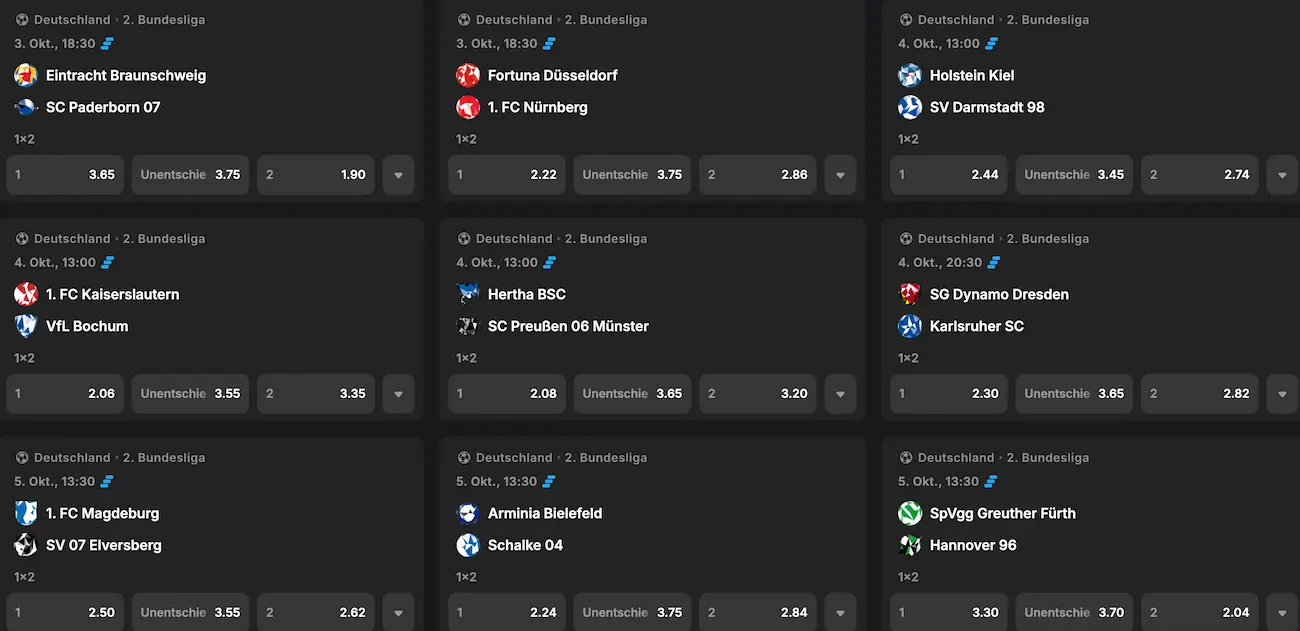Click the stats icon beside Arminia Bielefeld's match time
The image size is (1300, 631).
[550, 481]
